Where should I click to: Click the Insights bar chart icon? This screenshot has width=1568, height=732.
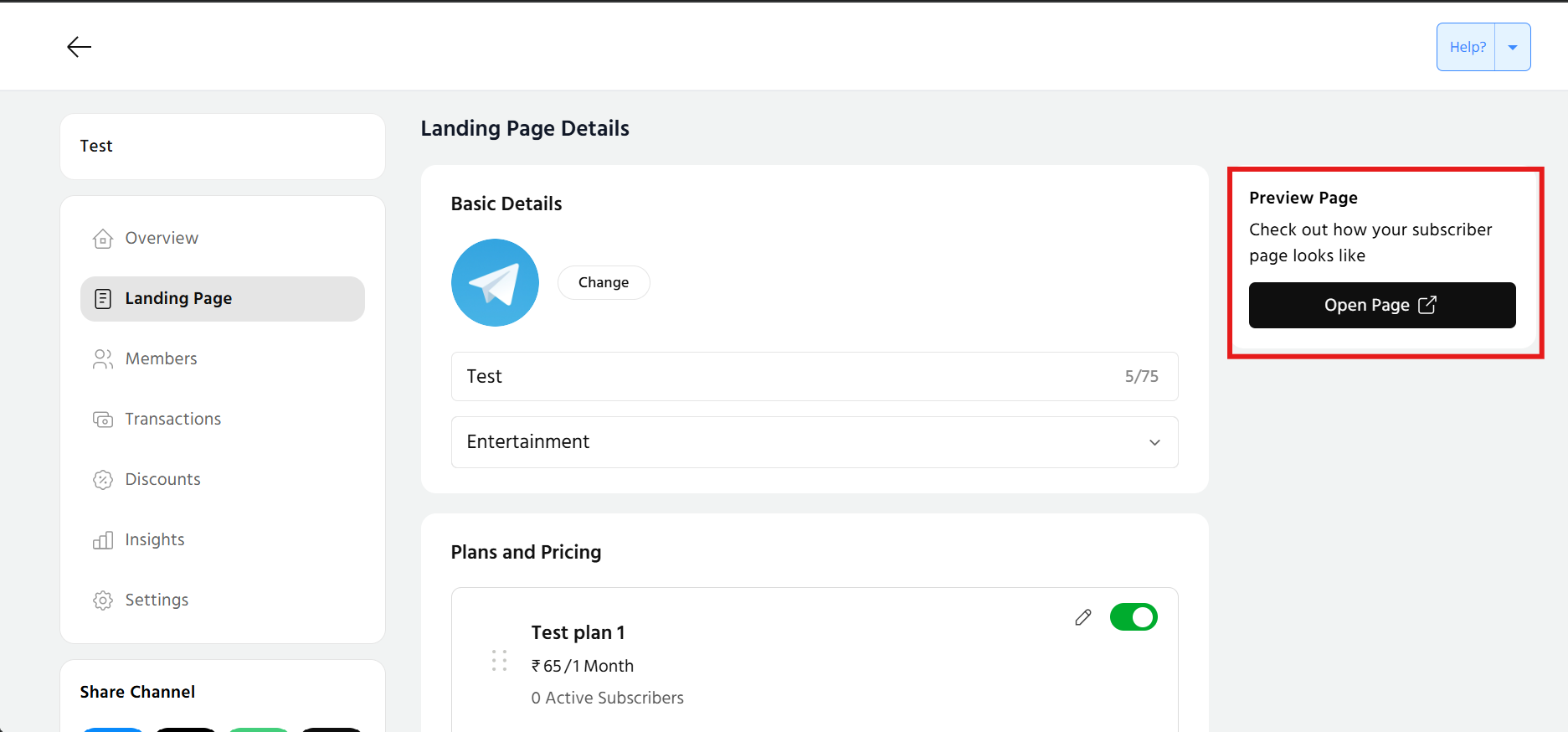click(x=103, y=540)
